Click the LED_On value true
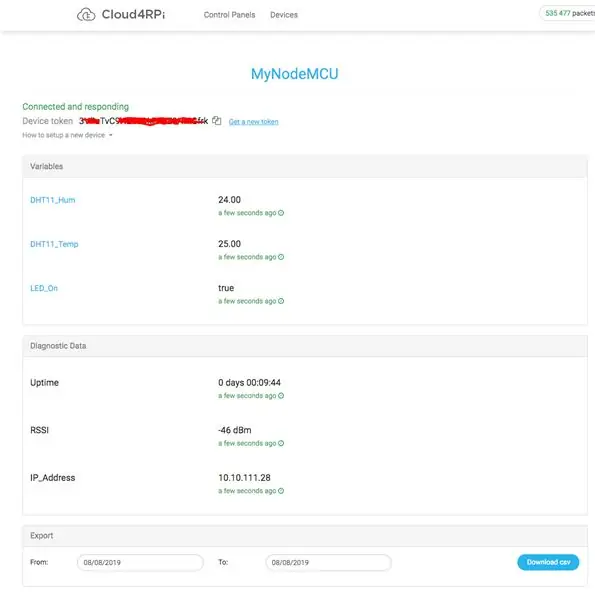This screenshot has width=595, height=600. point(226,288)
